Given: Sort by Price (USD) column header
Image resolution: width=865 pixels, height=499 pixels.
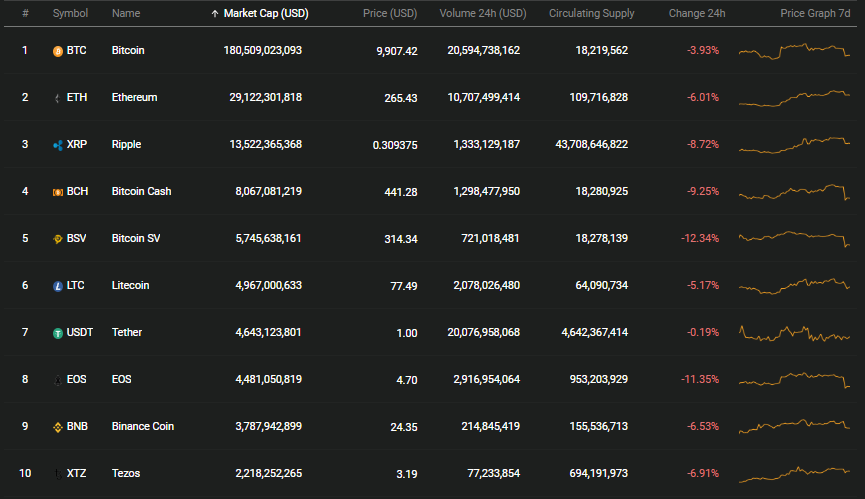Looking at the screenshot, I should [x=390, y=13].
